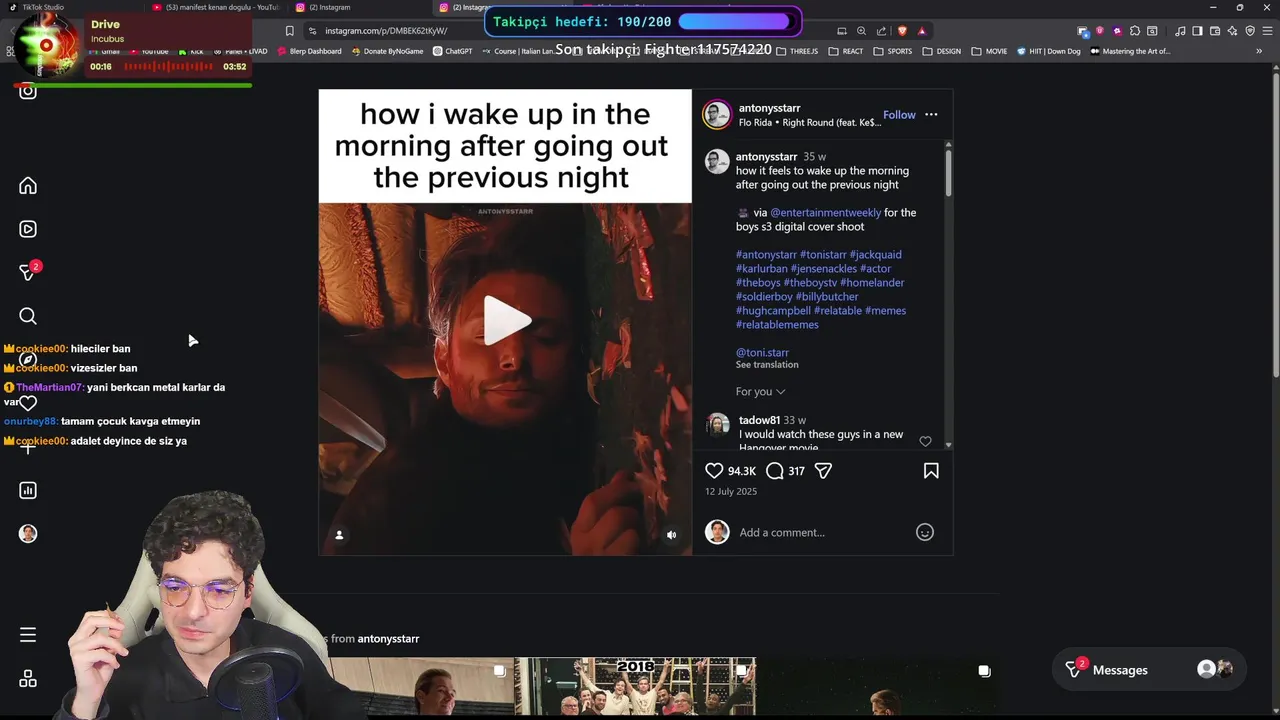Show tagged people on the video
Viewport: 1280px width, 720px height.
(x=339, y=535)
